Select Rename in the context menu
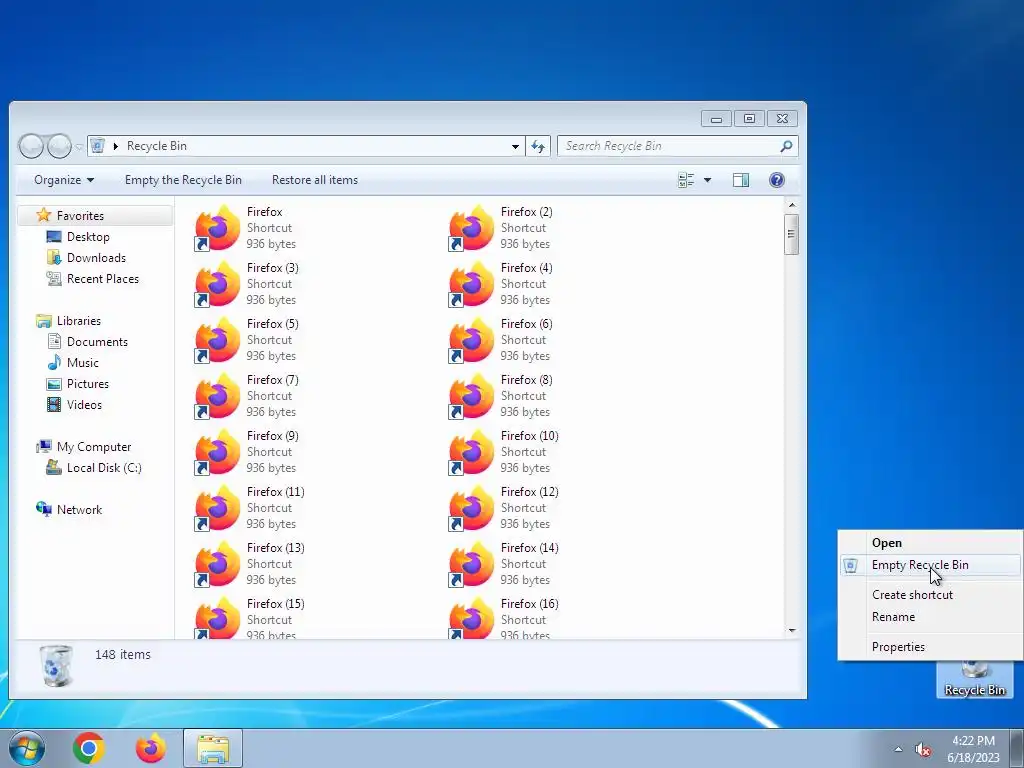Viewport: 1024px width, 768px height. coord(893,617)
